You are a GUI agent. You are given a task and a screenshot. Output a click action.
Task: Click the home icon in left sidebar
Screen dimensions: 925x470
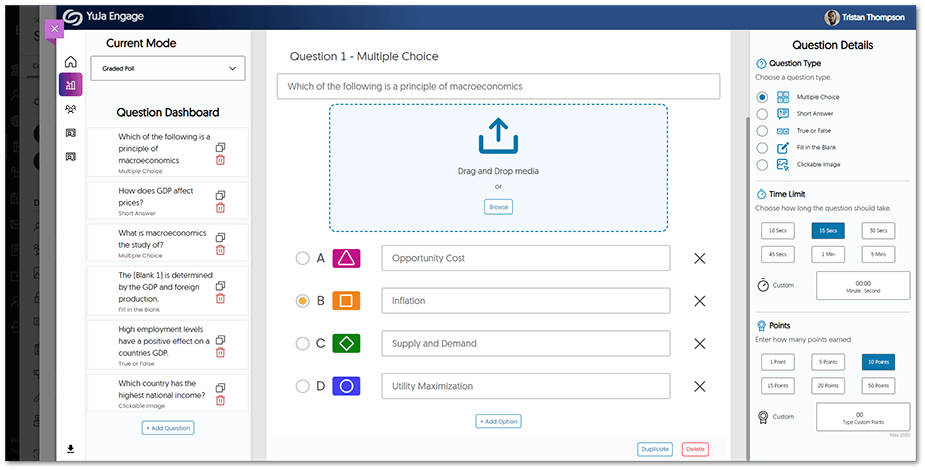point(70,62)
